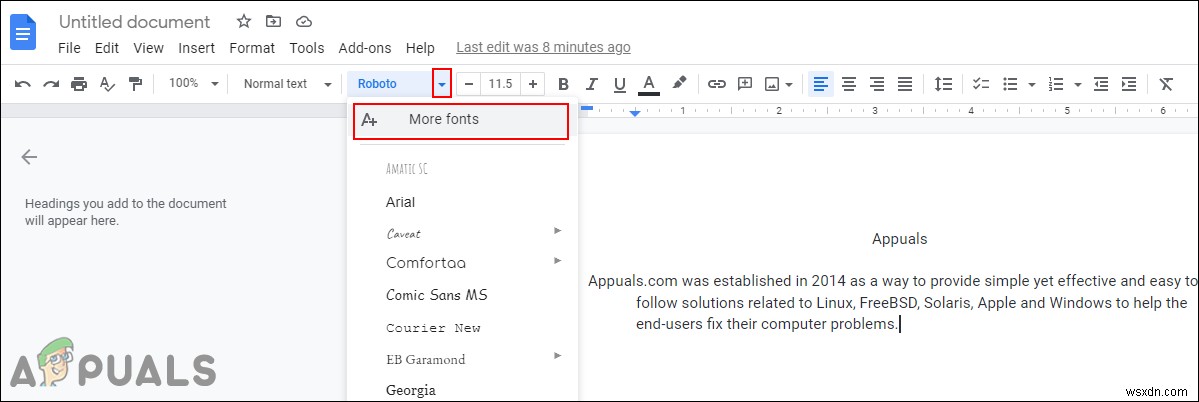Set right text alignment
Image resolution: width=1199 pixels, height=402 pixels.
[877, 84]
